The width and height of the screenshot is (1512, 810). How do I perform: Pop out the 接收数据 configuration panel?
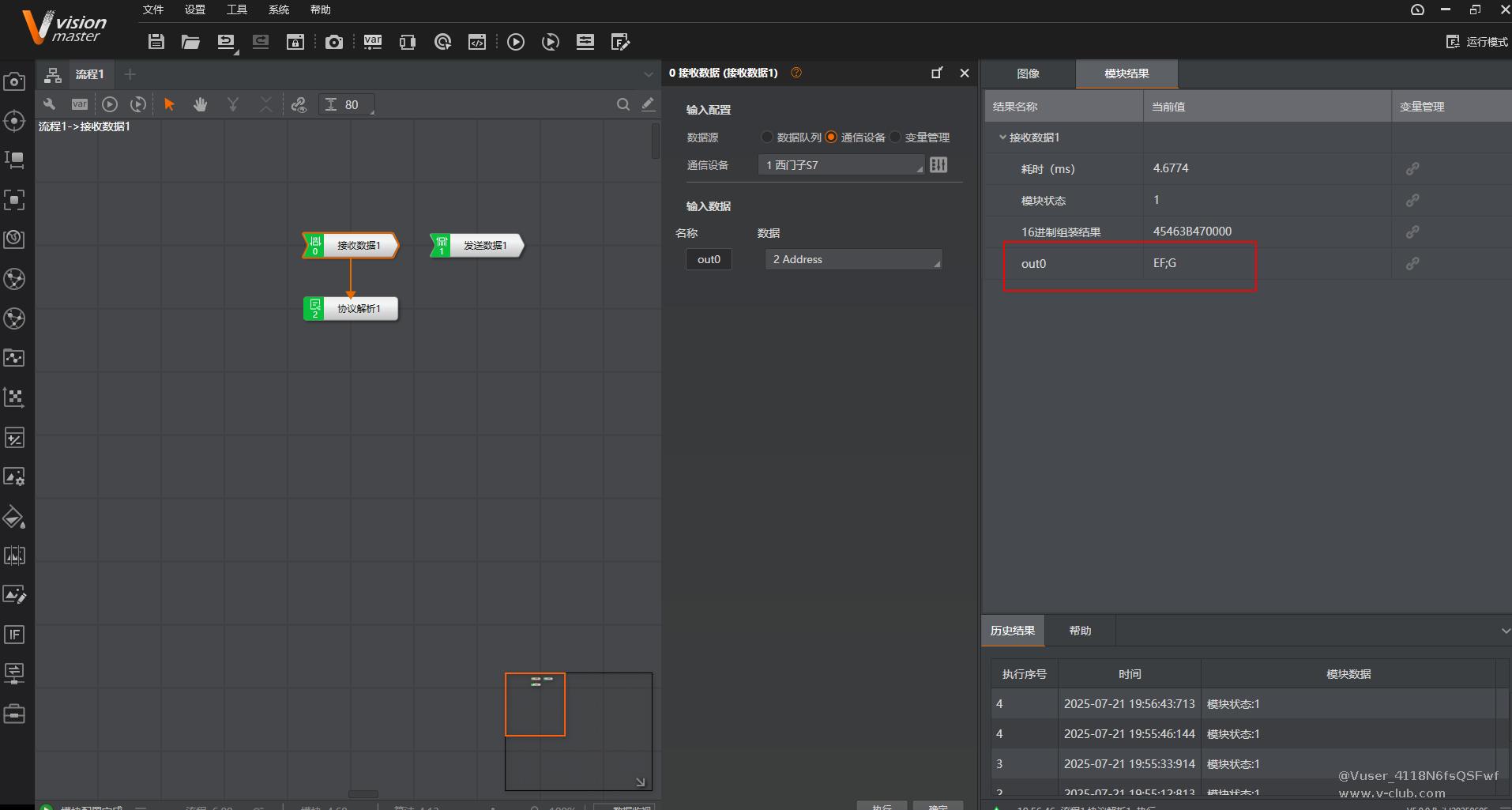(937, 73)
